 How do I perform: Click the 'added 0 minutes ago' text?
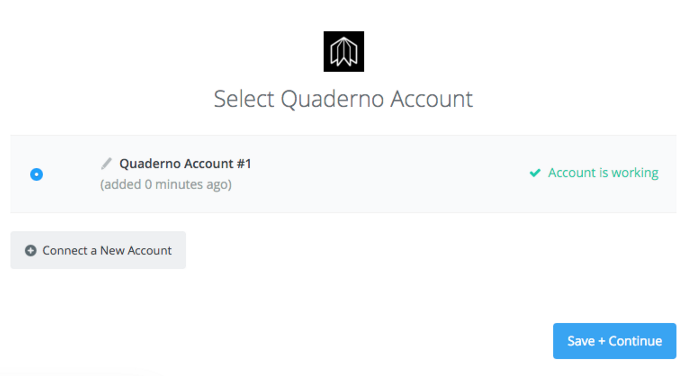point(166,184)
